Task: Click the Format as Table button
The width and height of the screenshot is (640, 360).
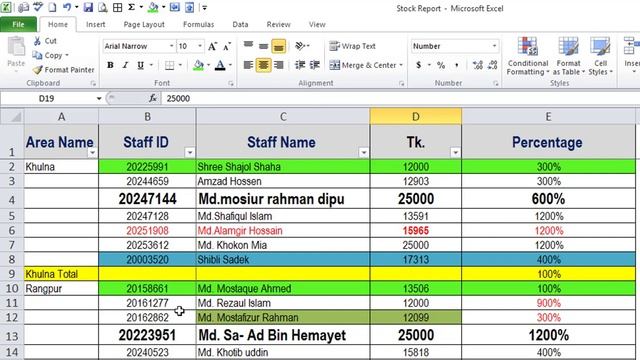Action: tap(569, 56)
